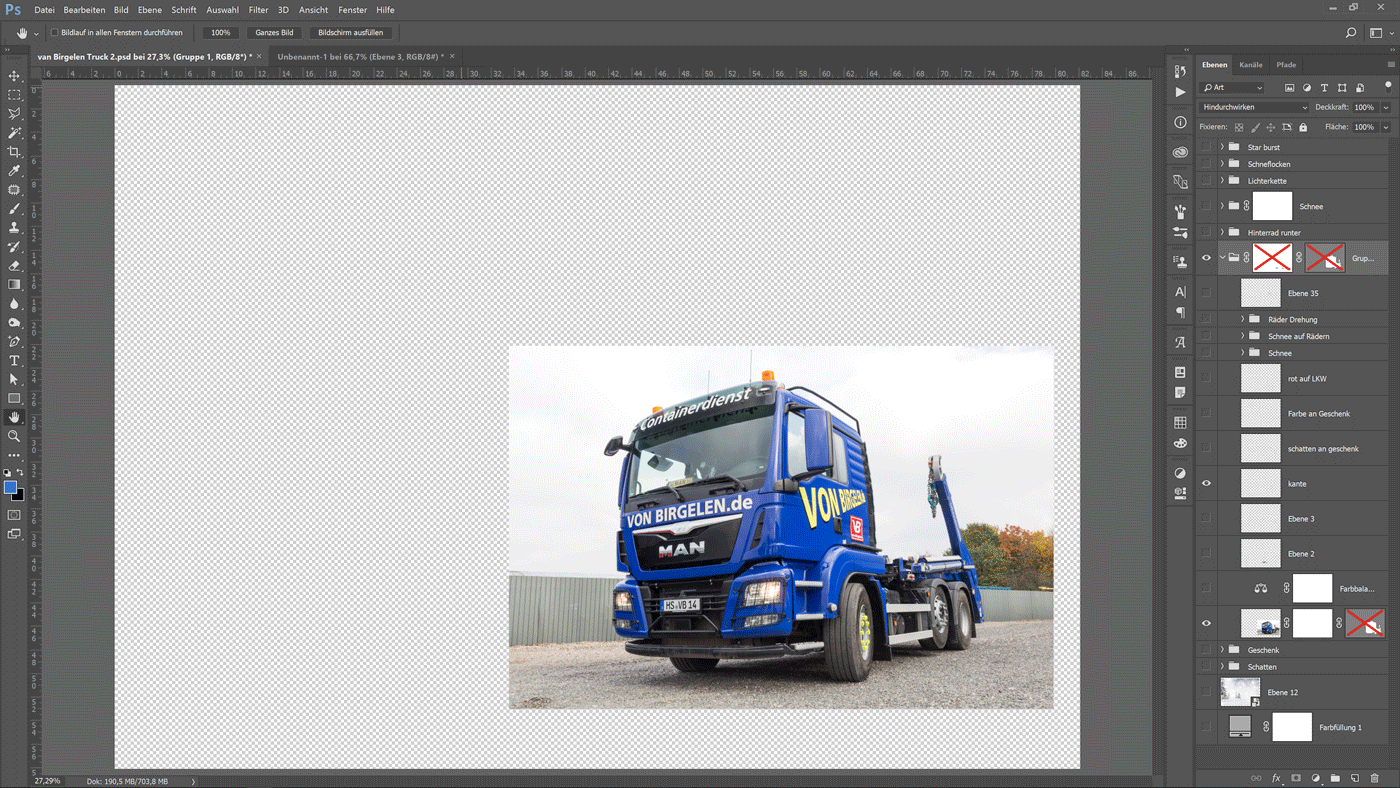The image size is (1400, 788).
Task: Expand the Geschenk group
Action: (1222, 650)
